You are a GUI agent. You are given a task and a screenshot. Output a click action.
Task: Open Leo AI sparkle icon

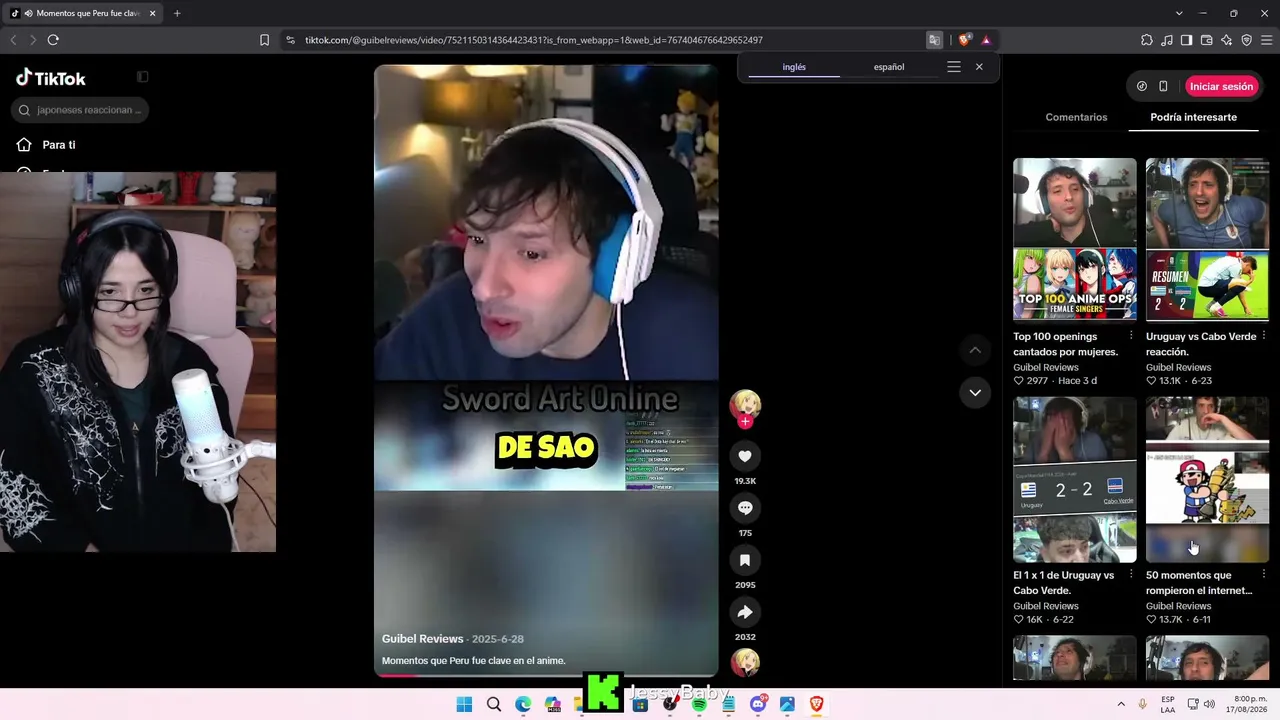coord(1227,40)
